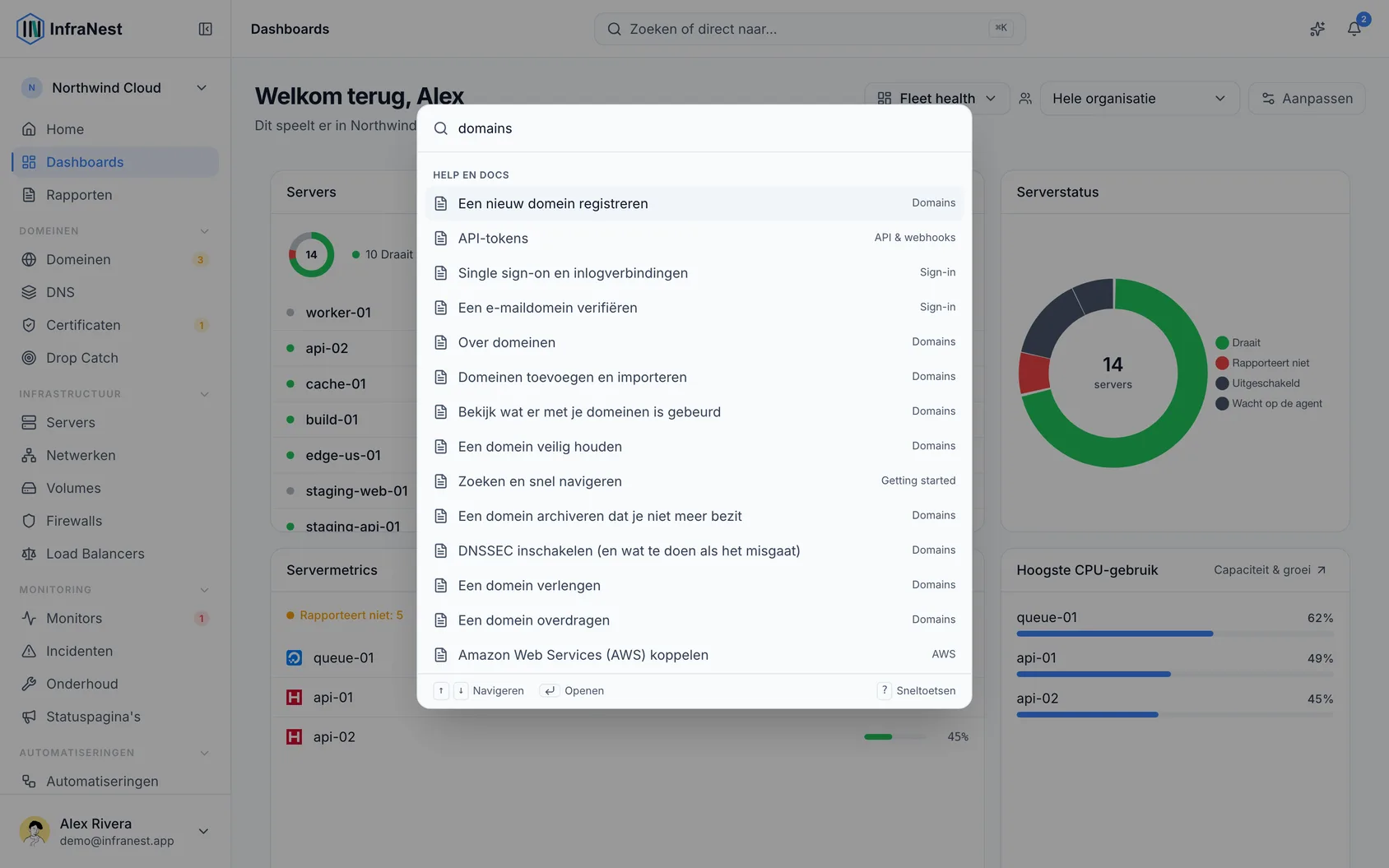Follow the Capaciteit & groei link
The width and height of the screenshot is (1389, 868).
coord(1270,570)
